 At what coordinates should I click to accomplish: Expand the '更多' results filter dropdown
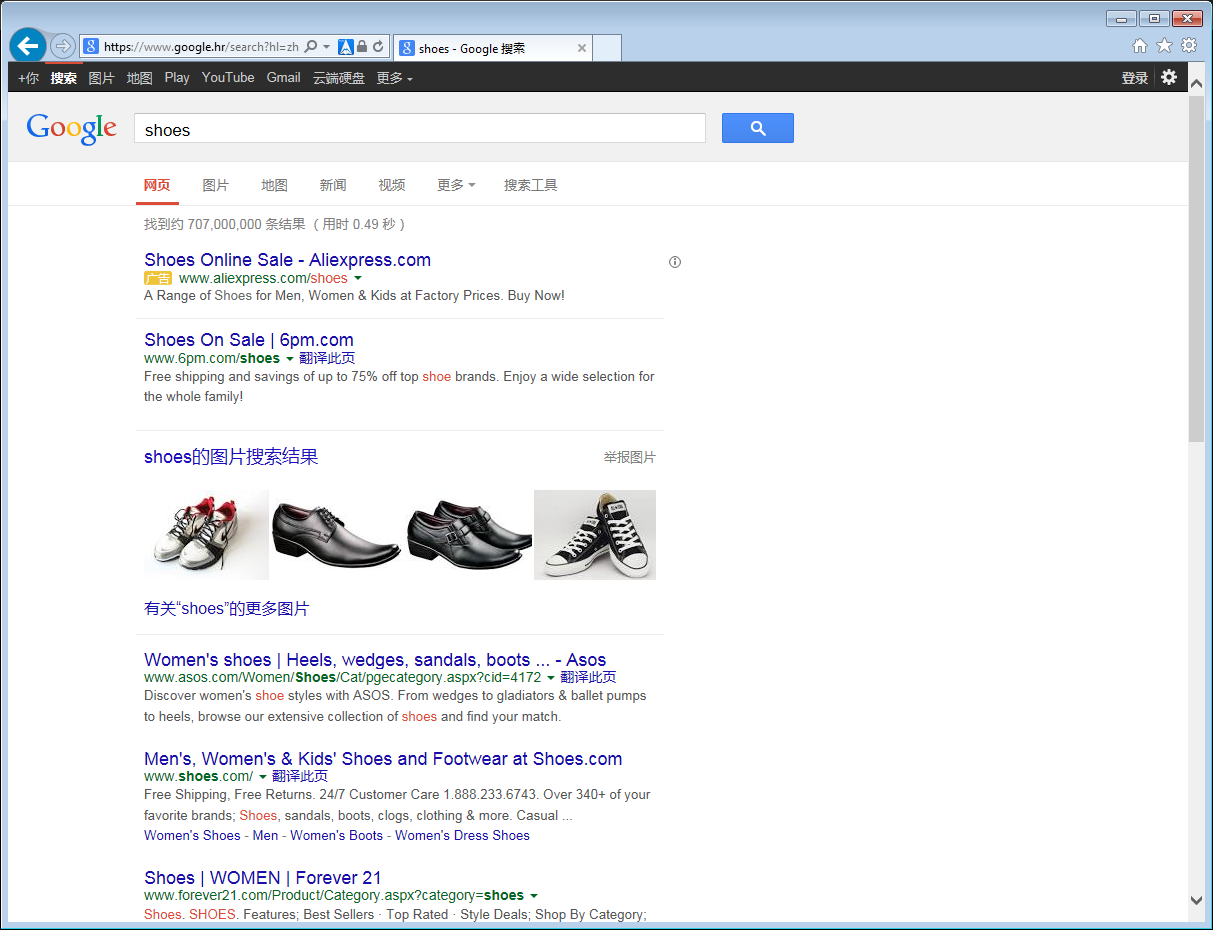456,185
